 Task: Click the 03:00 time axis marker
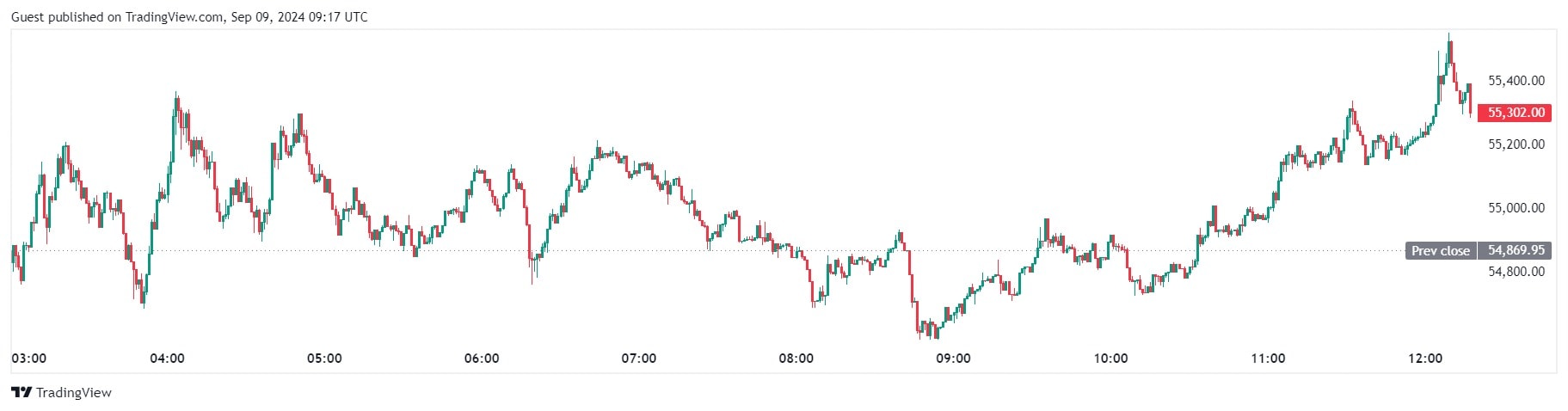29,359
